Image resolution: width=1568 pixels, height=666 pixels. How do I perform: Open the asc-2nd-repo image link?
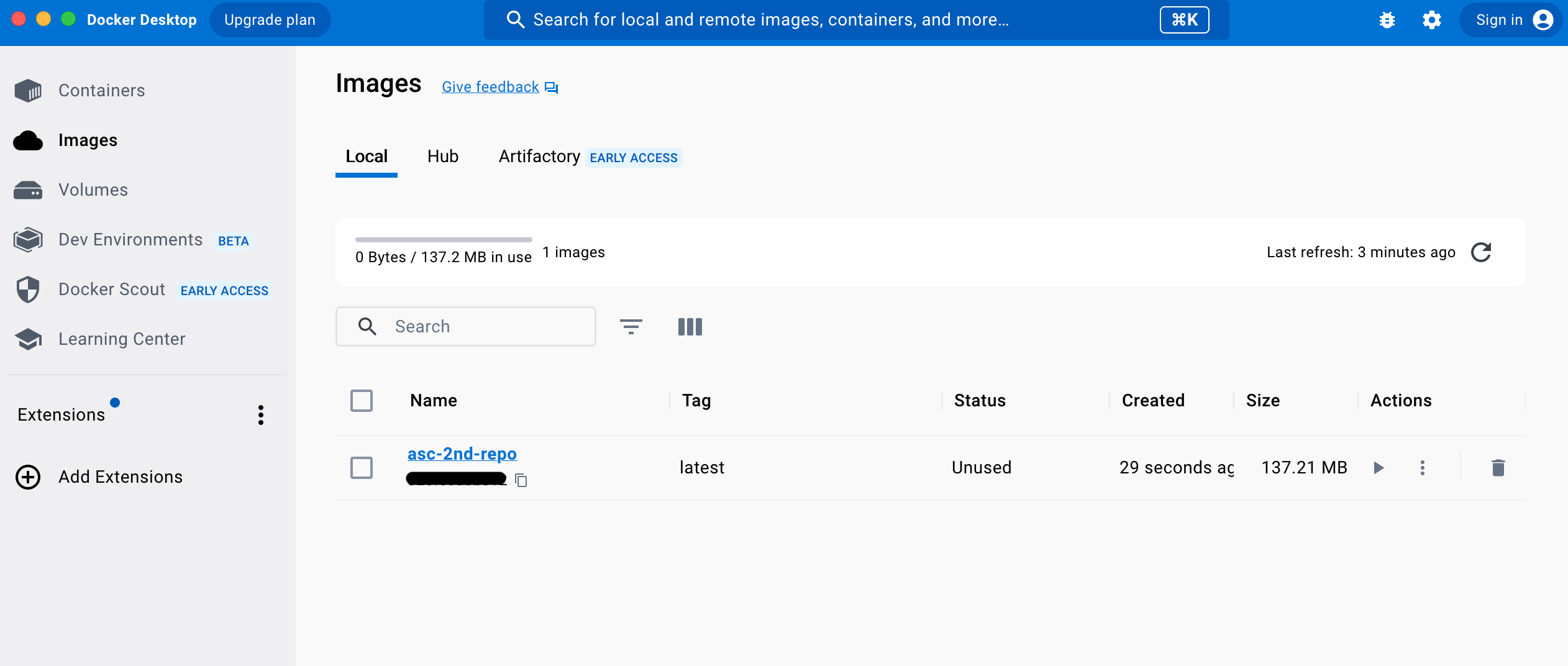pyautogui.click(x=462, y=454)
